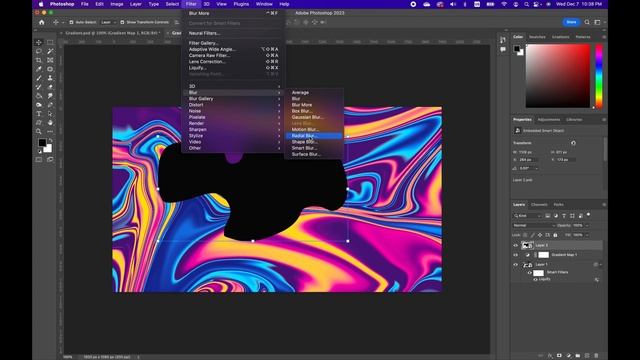
Task: Hide the Layer 2 visibility eye
Action: click(516, 246)
